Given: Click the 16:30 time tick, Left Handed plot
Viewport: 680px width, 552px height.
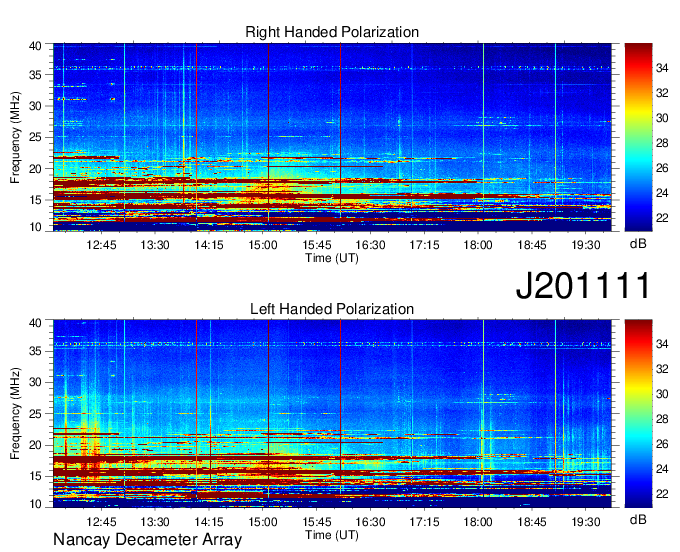Looking at the screenshot, I should tap(370, 522).
